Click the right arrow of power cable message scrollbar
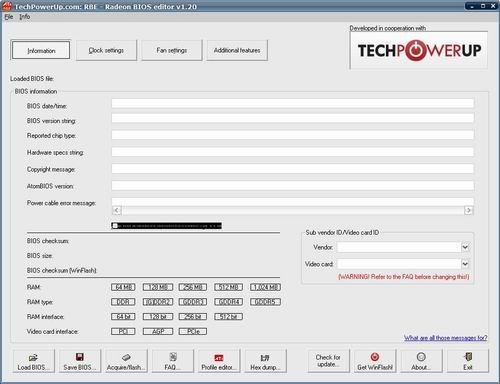 coord(468,210)
